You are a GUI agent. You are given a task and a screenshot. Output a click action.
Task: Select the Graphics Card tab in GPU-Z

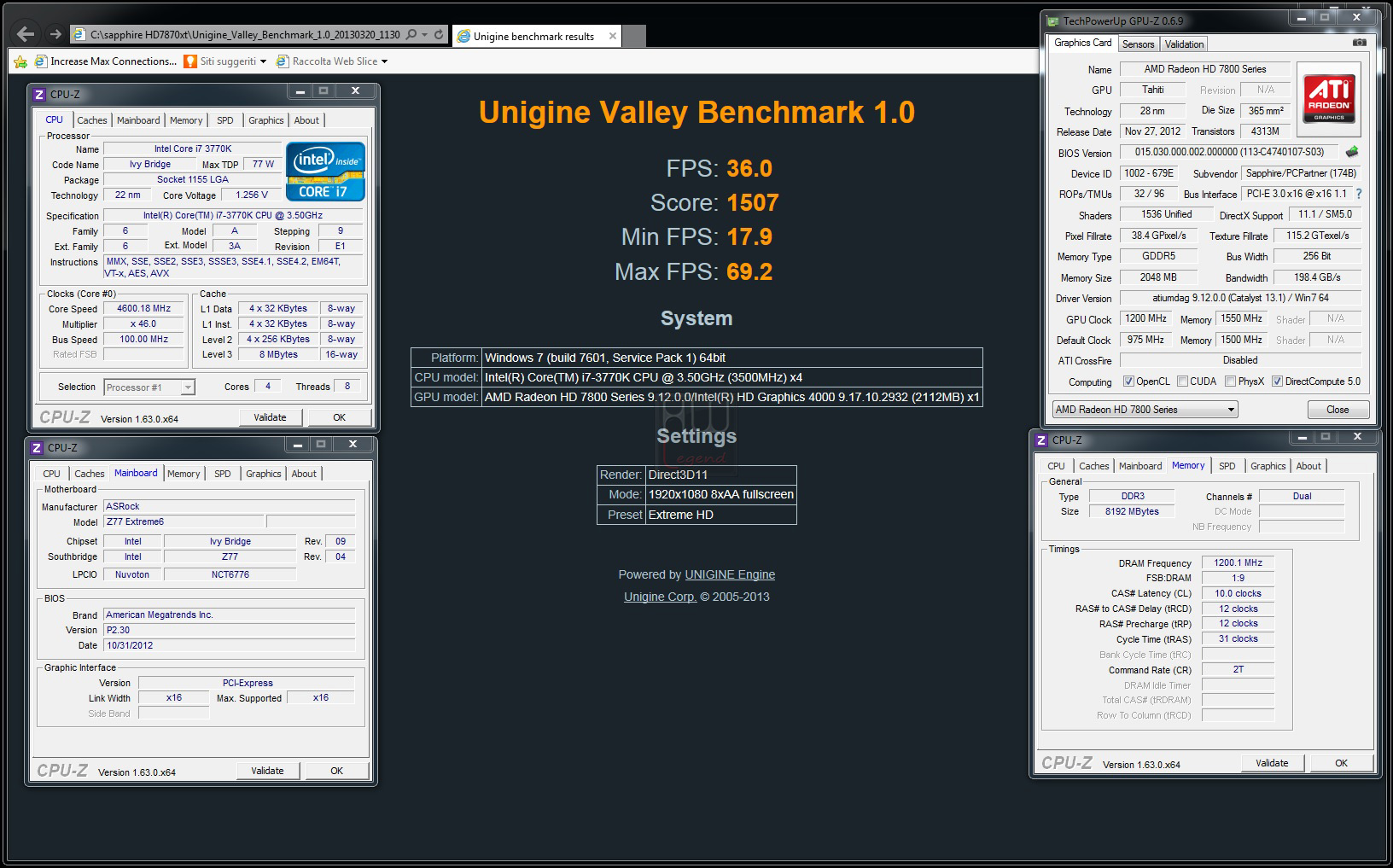[x=1082, y=43]
